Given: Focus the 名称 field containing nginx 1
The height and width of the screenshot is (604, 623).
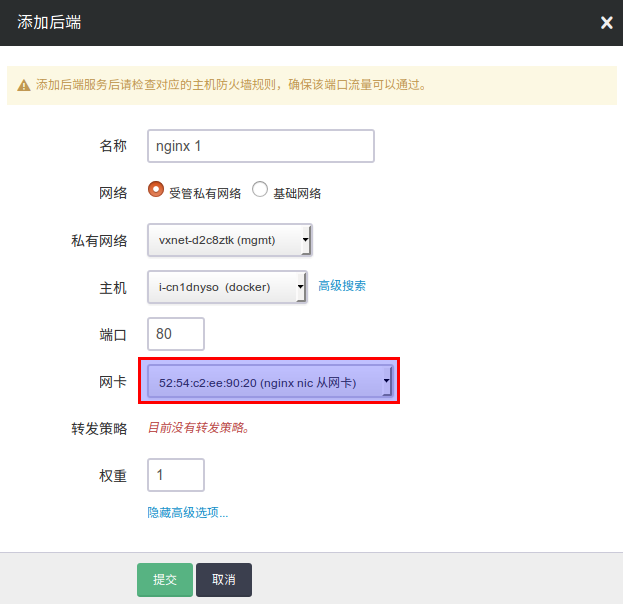Looking at the screenshot, I should tap(260, 146).
